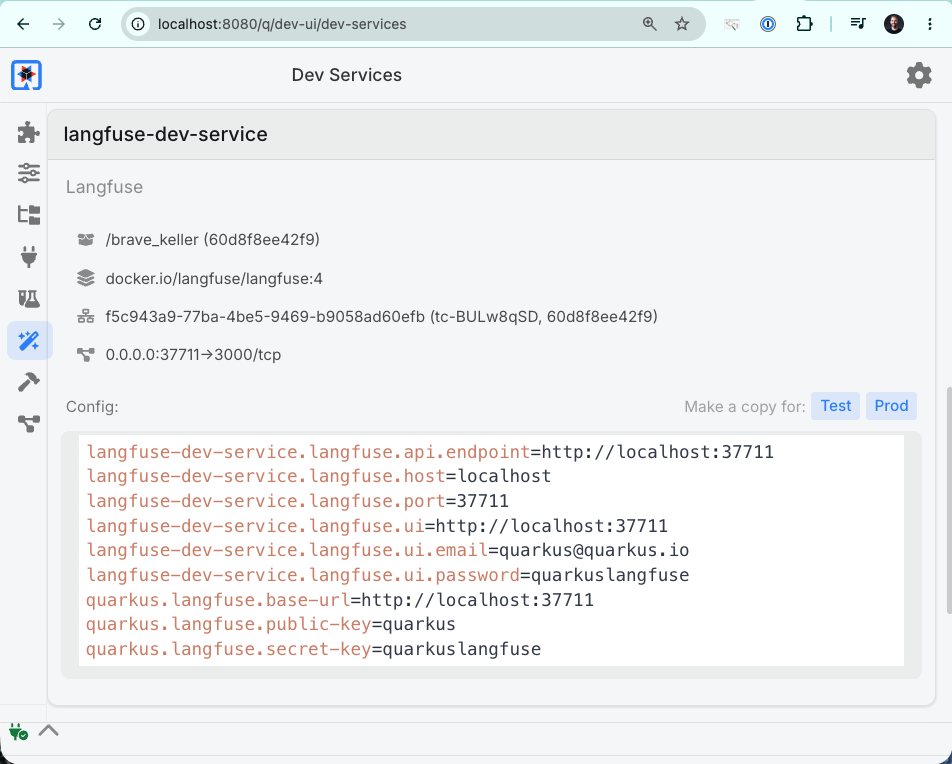The width and height of the screenshot is (952, 764).
Task: Select Dev Services magic wand in sidebar
Action: 30,341
